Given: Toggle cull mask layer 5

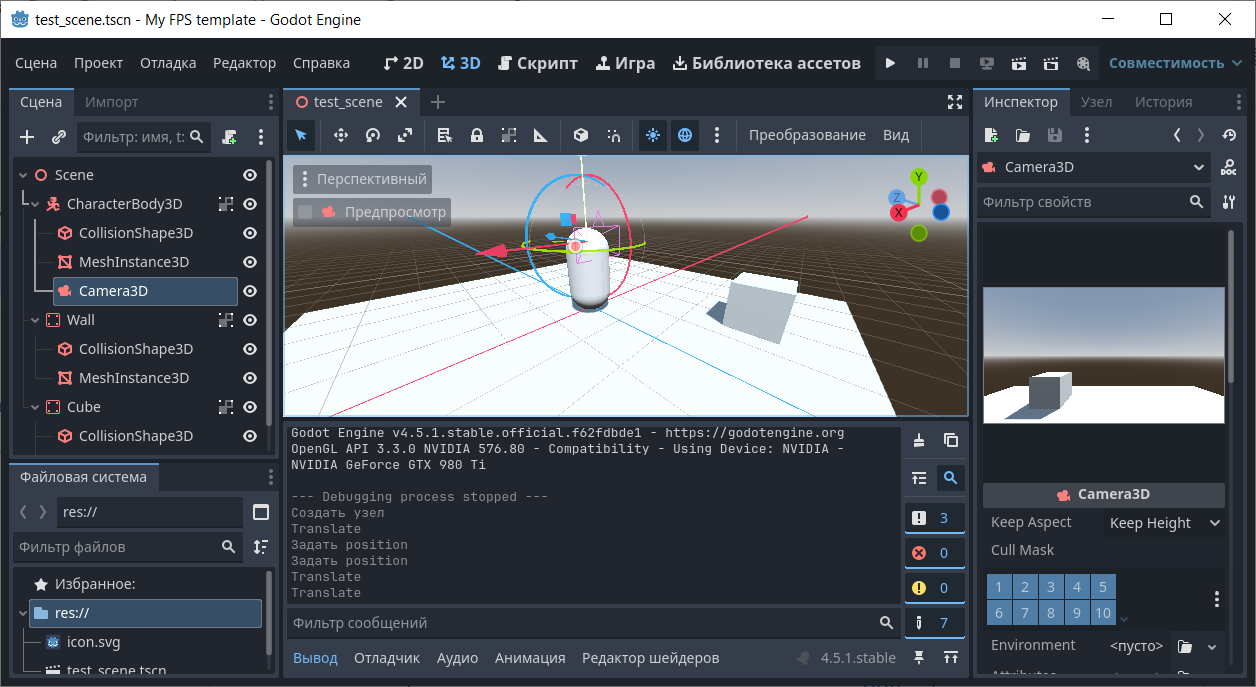Looking at the screenshot, I should click(x=1102, y=587).
